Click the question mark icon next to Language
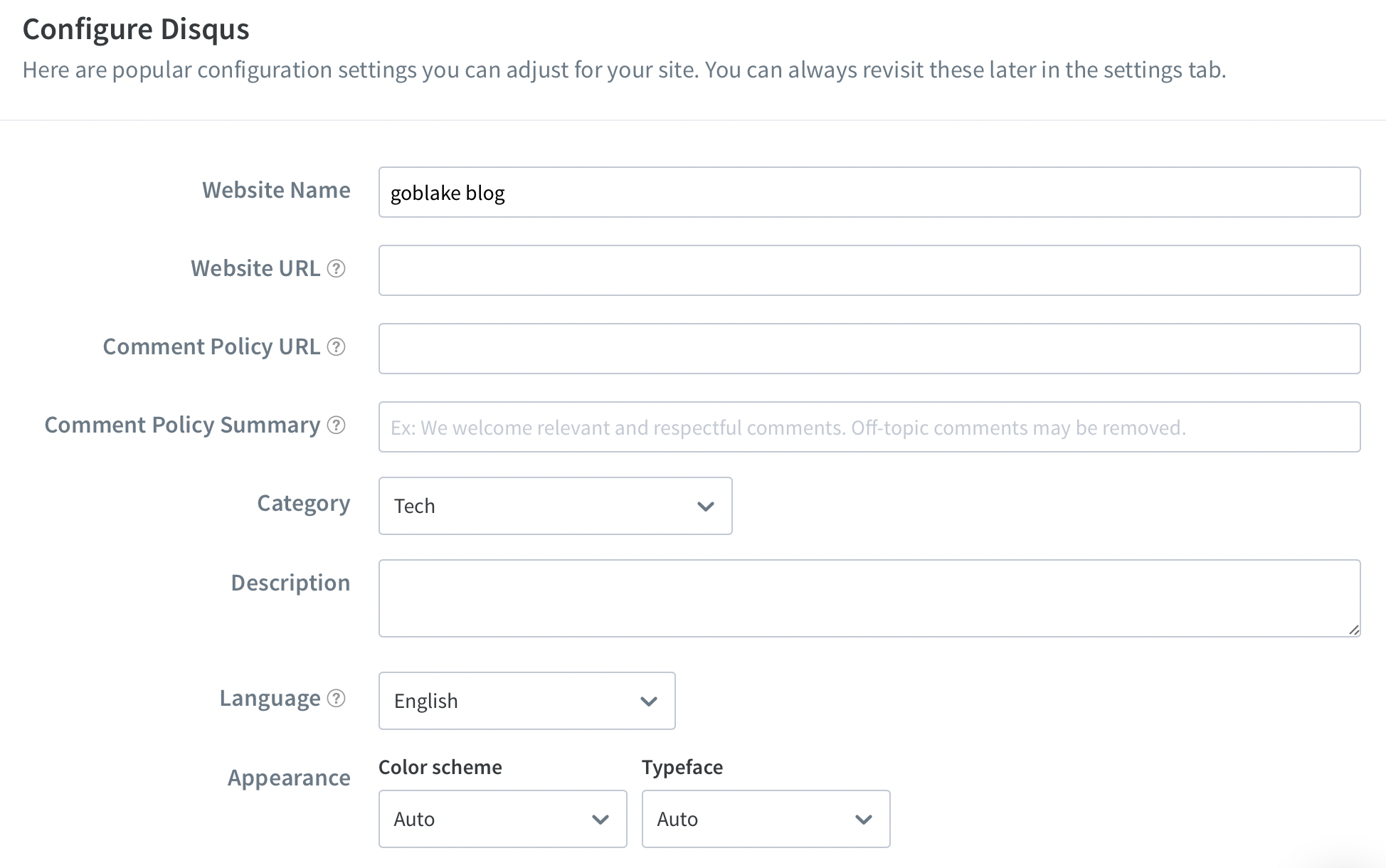This screenshot has width=1386, height=868. click(336, 699)
